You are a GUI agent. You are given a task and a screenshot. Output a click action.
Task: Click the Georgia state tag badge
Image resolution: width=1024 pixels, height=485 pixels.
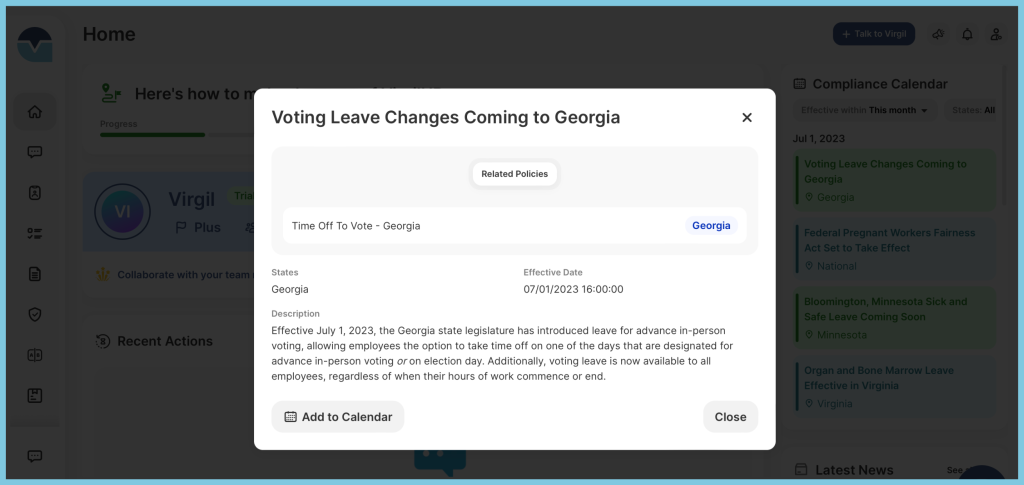tap(711, 226)
